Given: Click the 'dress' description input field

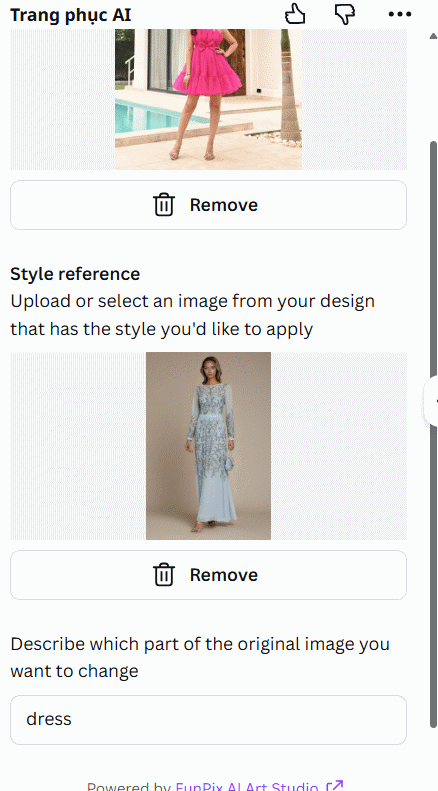Looking at the screenshot, I should click(x=208, y=720).
